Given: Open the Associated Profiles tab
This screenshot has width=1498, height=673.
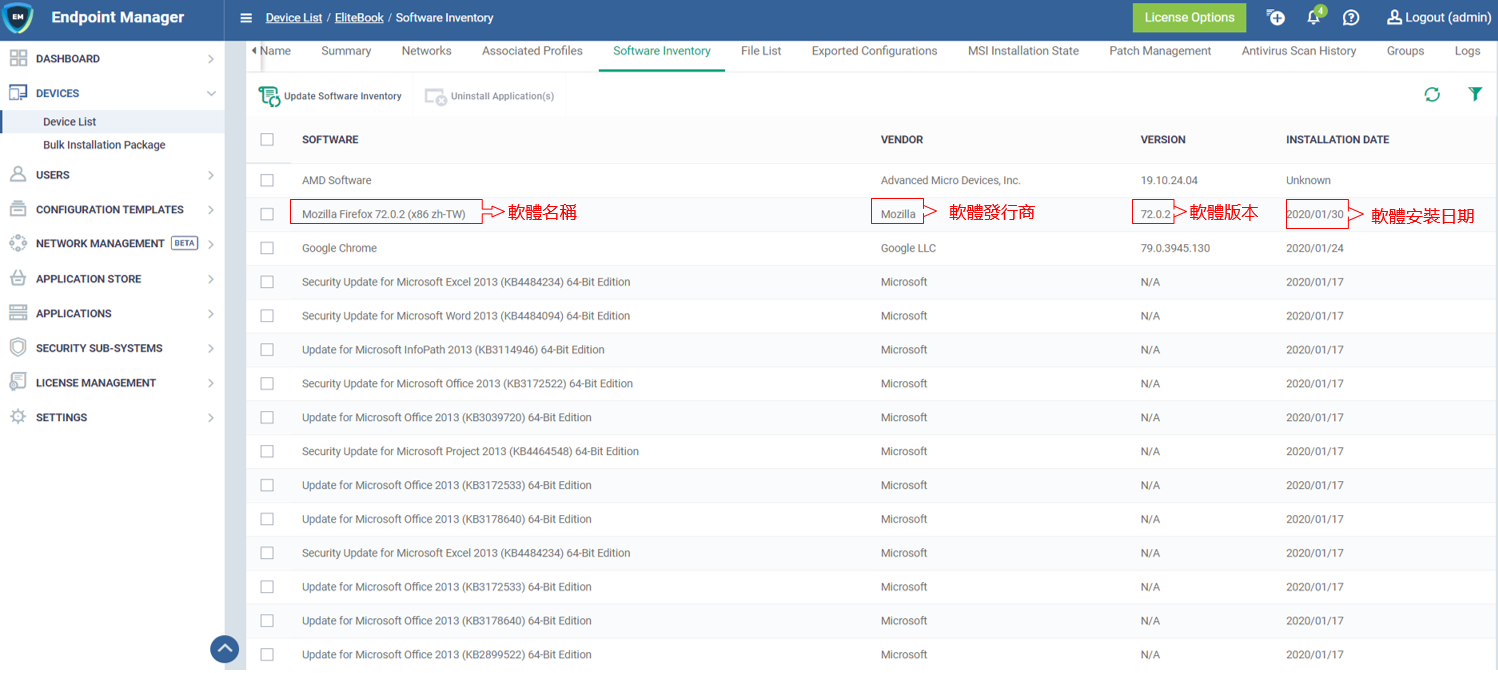Looking at the screenshot, I should tap(532, 51).
